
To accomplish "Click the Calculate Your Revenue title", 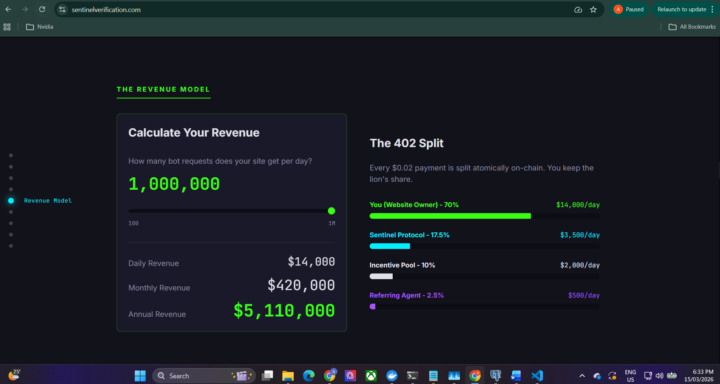I will tap(194, 133).
